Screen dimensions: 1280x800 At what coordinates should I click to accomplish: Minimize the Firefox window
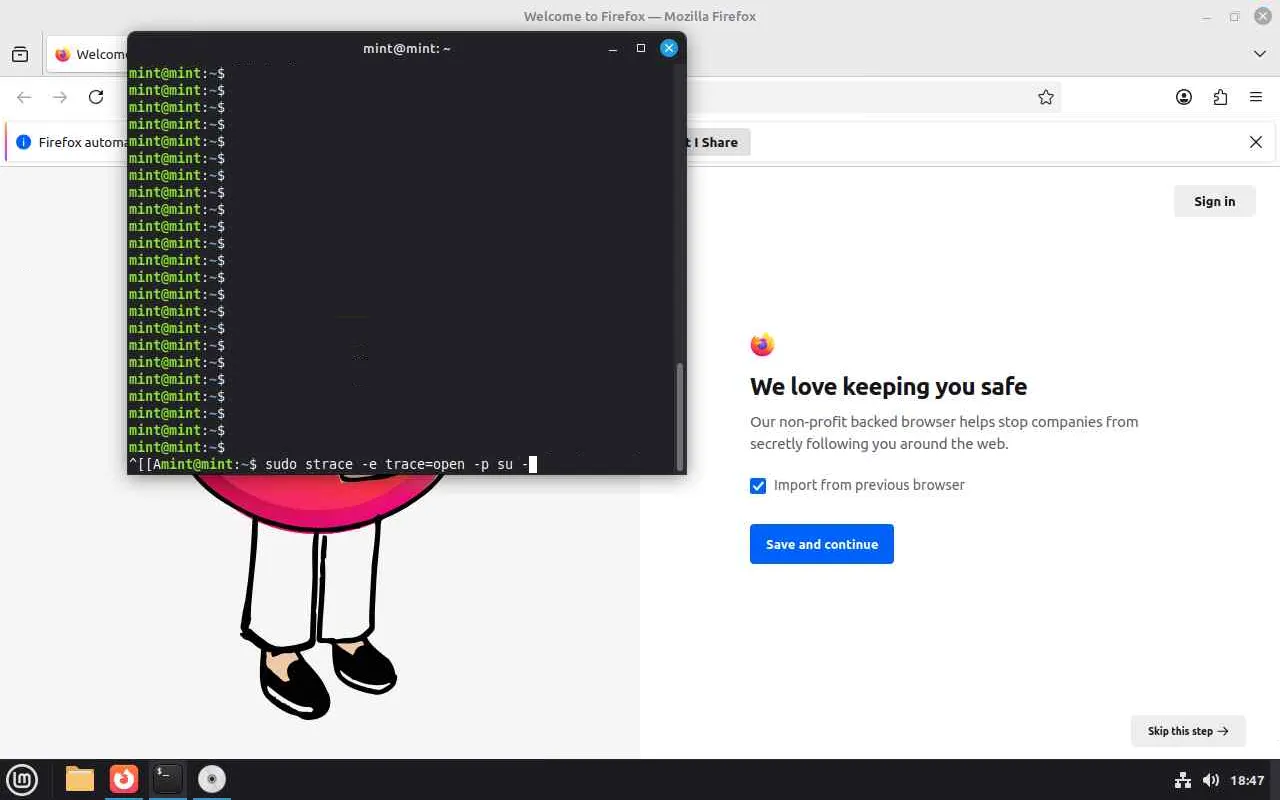click(1206, 16)
